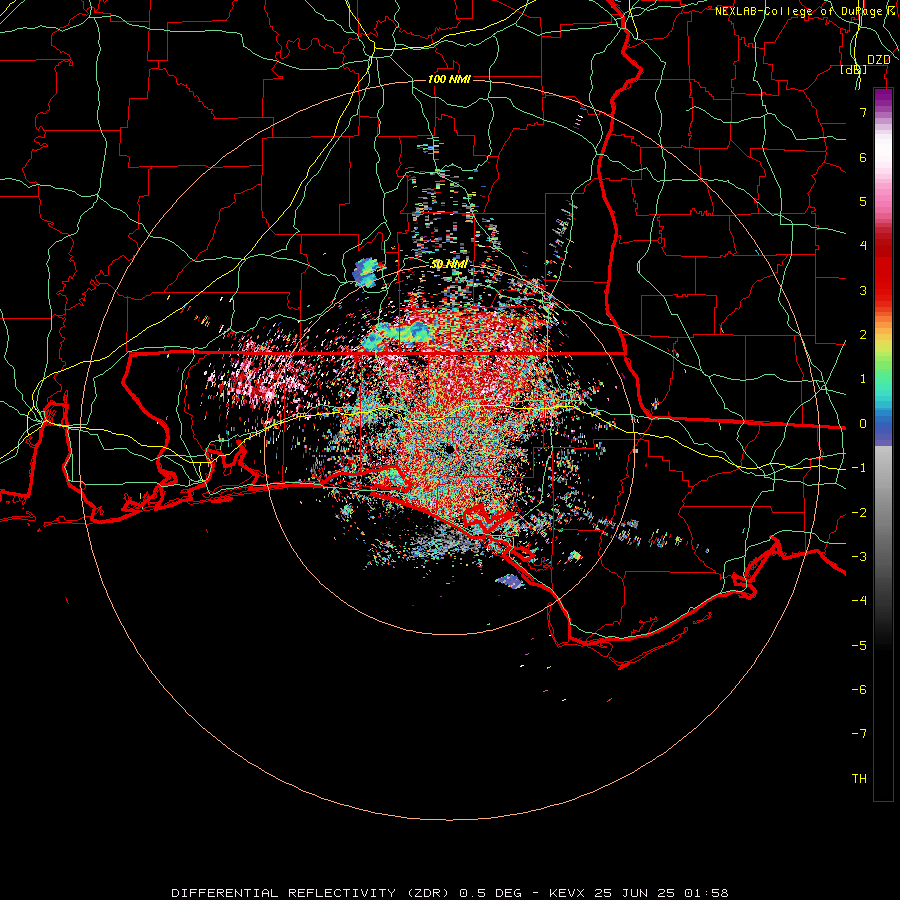Viewport: 900px width, 900px height.
Task: Click the blue echo blob offshore south of coast
Action: [x=510, y=581]
